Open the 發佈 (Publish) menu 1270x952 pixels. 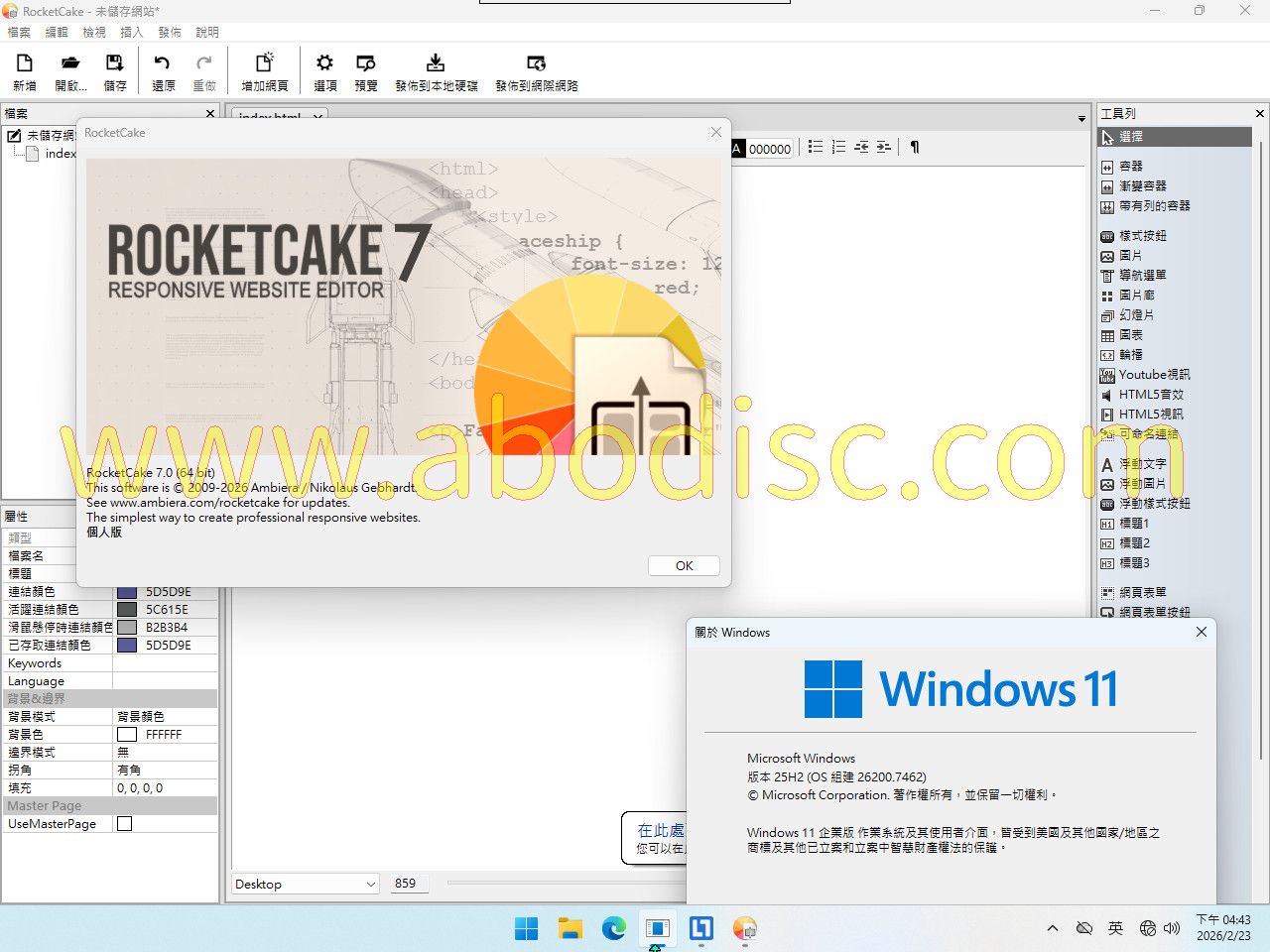[x=170, y=32]
